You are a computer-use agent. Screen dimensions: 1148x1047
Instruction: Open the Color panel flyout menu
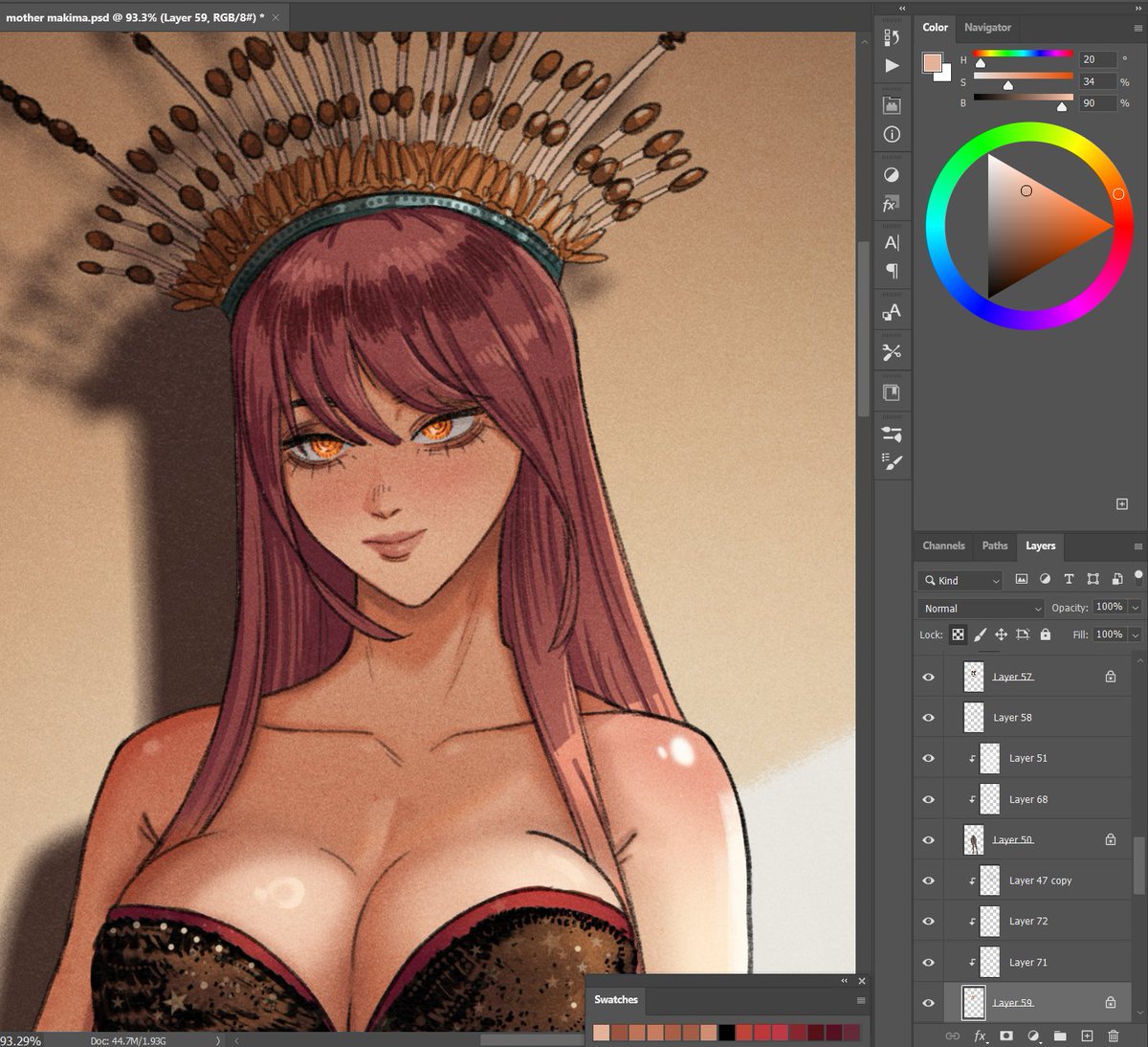1137,28
